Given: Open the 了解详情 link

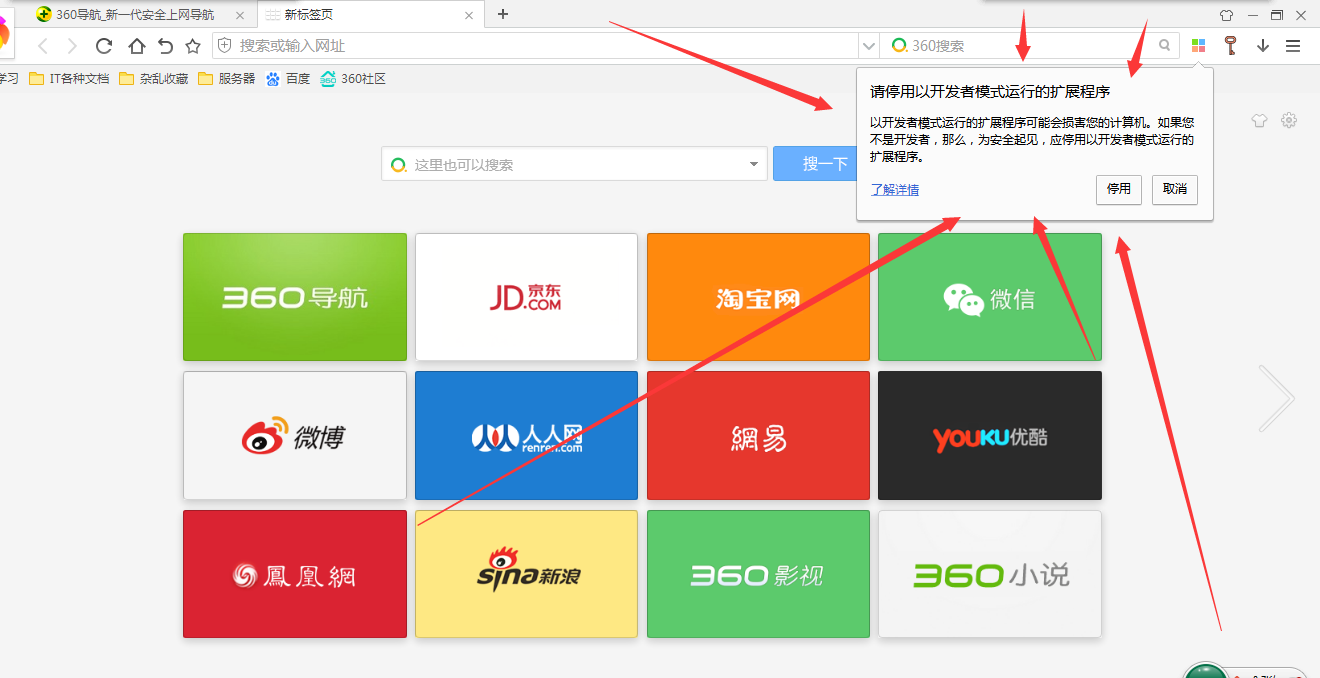Looking at the screenshot, I should click(x=895, y=189).
